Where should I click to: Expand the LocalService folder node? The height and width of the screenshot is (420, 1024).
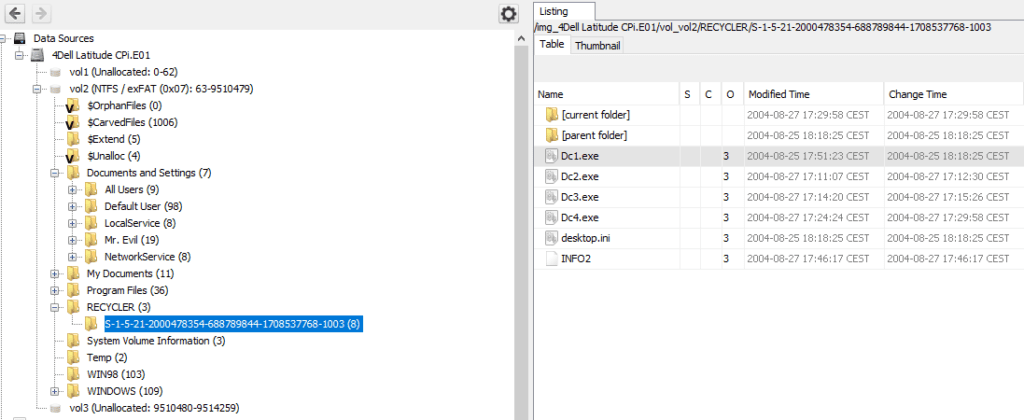point(72,223)
